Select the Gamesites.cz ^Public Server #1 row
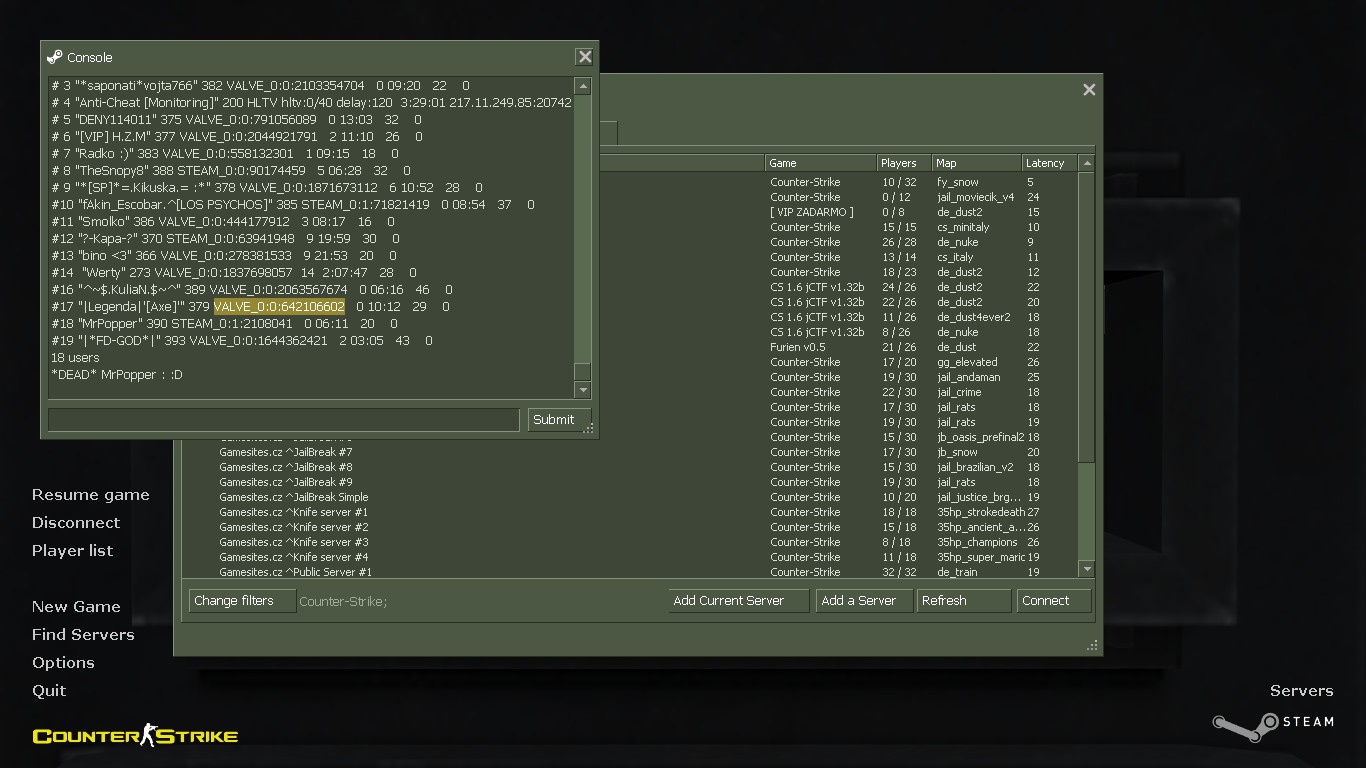 (x=296, y=572)
